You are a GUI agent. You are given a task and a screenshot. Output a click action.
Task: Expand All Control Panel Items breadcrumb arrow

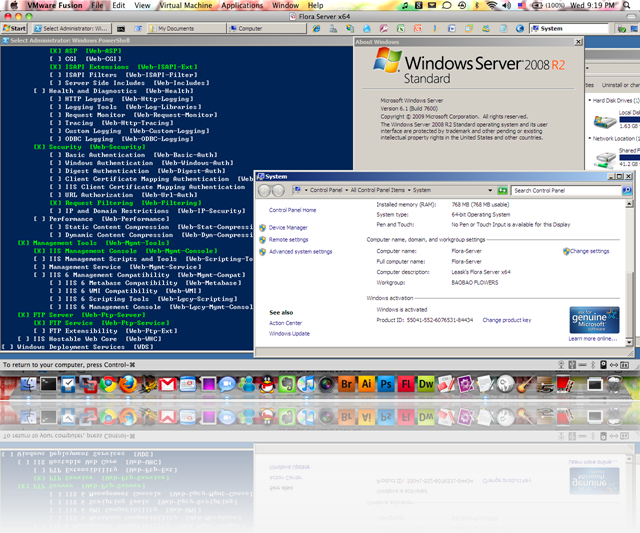[x=409, y=190]
